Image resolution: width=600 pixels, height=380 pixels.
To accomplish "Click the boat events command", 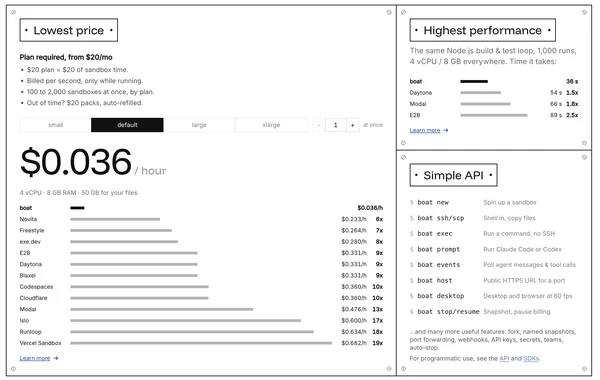I will pyautogui.click(x=439, y=265).
